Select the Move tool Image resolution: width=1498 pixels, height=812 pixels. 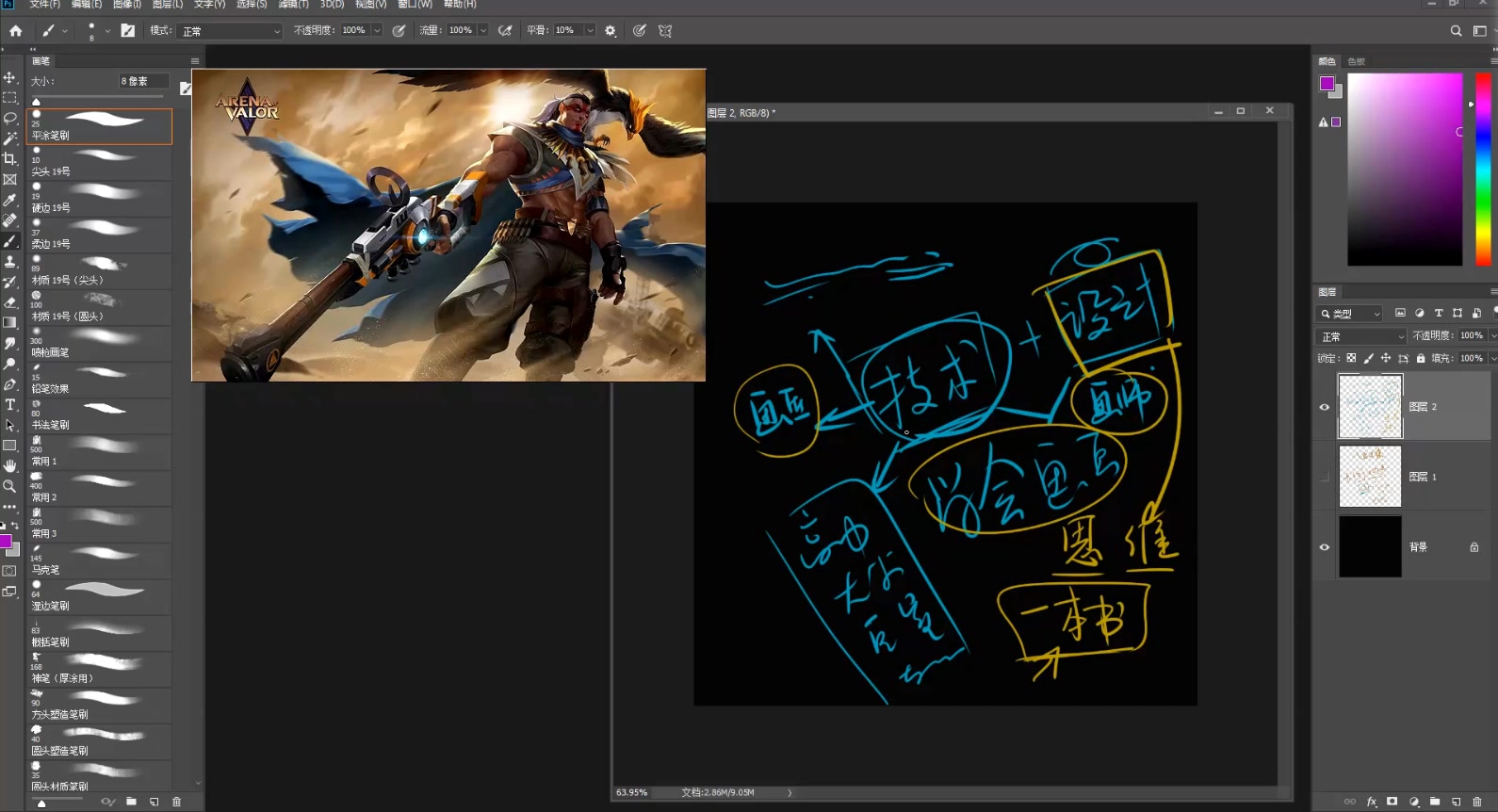tap(9, 77)
